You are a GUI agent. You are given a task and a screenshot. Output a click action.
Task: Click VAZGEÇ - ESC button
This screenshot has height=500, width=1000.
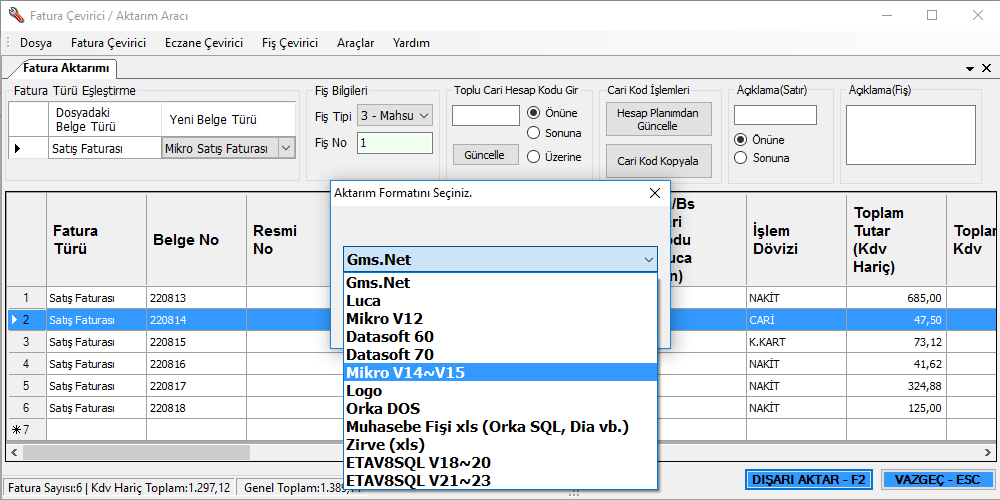(937, 480)
